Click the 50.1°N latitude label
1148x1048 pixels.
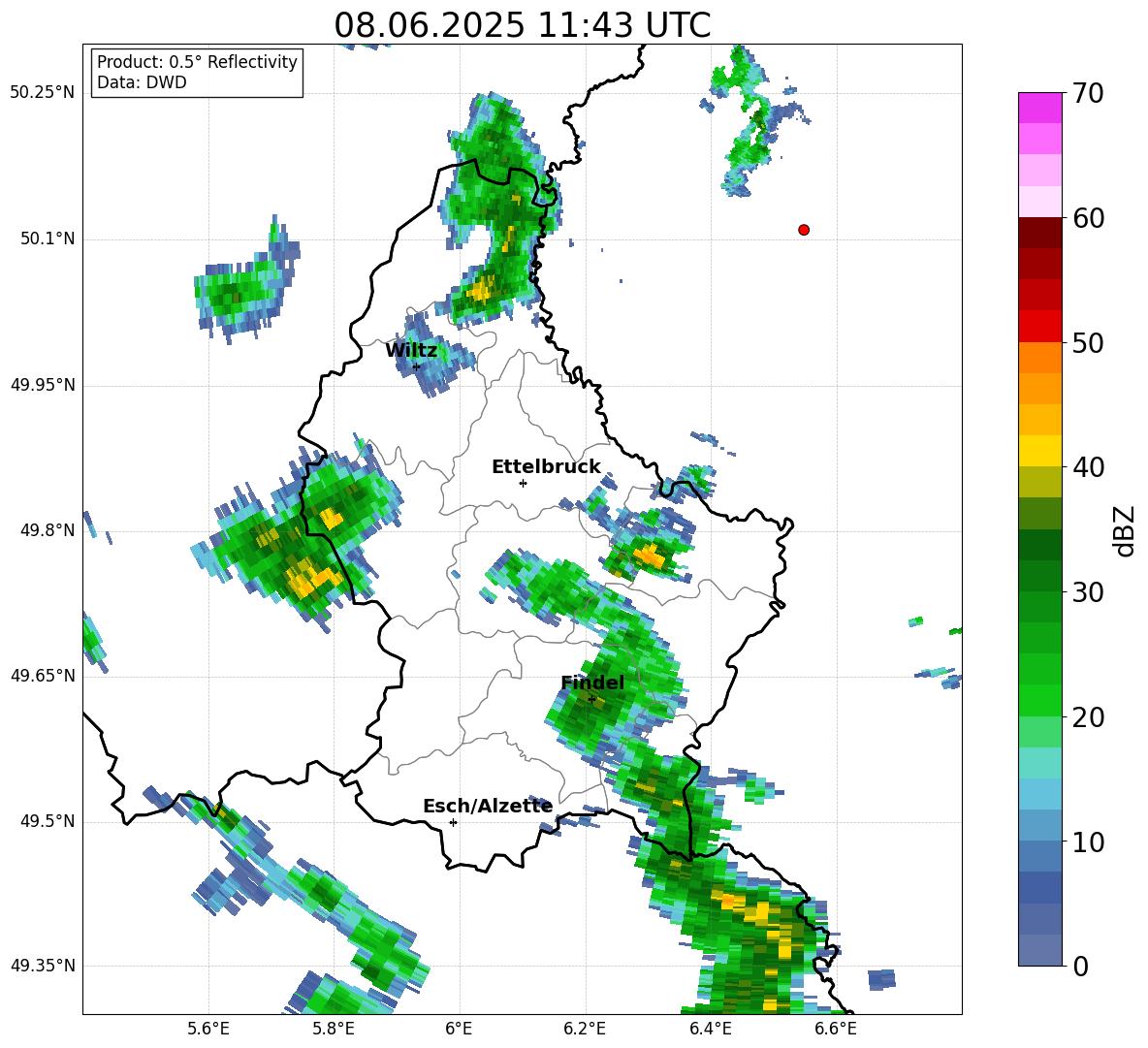pos(48,239)
